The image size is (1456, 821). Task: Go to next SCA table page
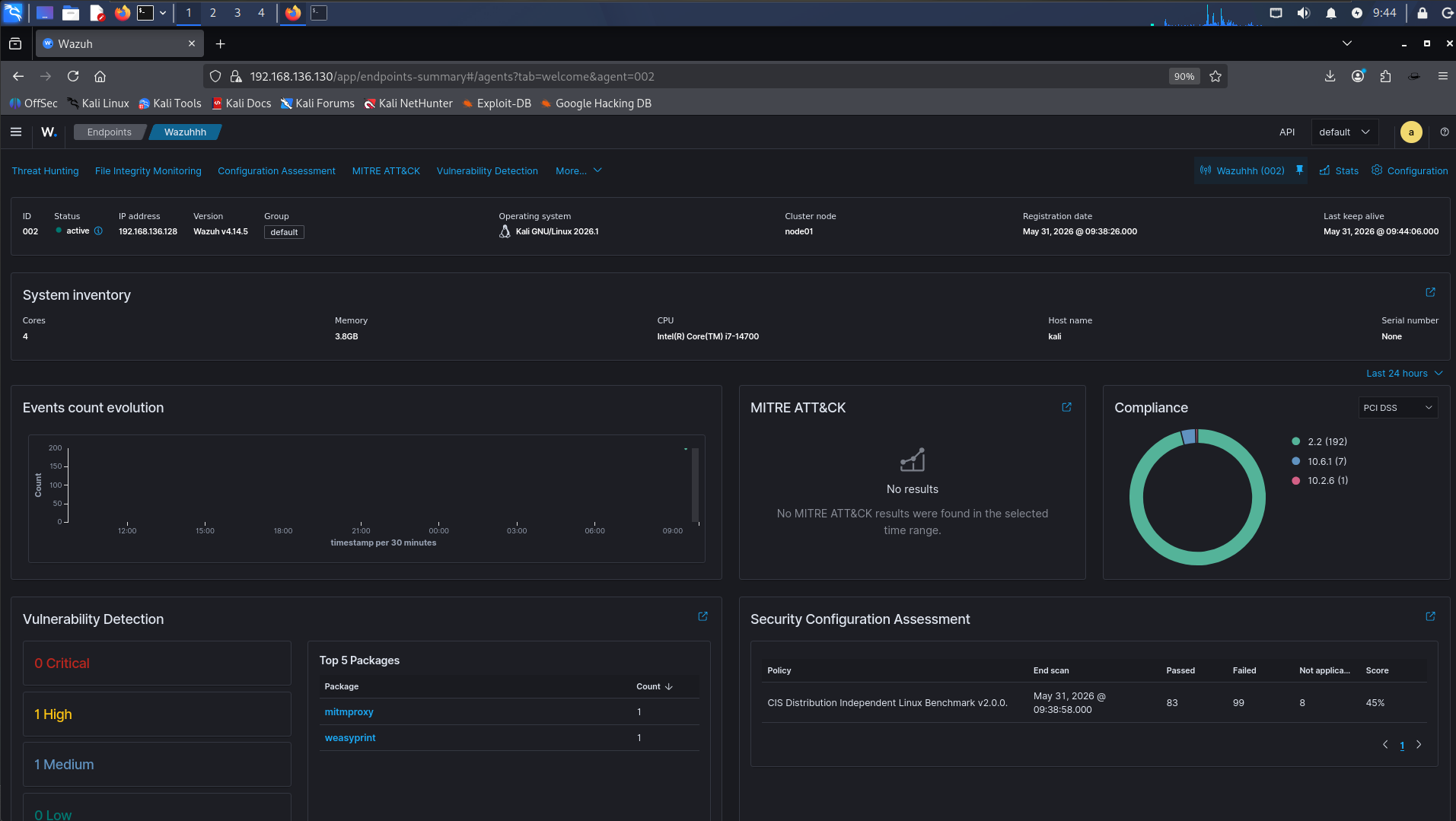click(1419, 745)
